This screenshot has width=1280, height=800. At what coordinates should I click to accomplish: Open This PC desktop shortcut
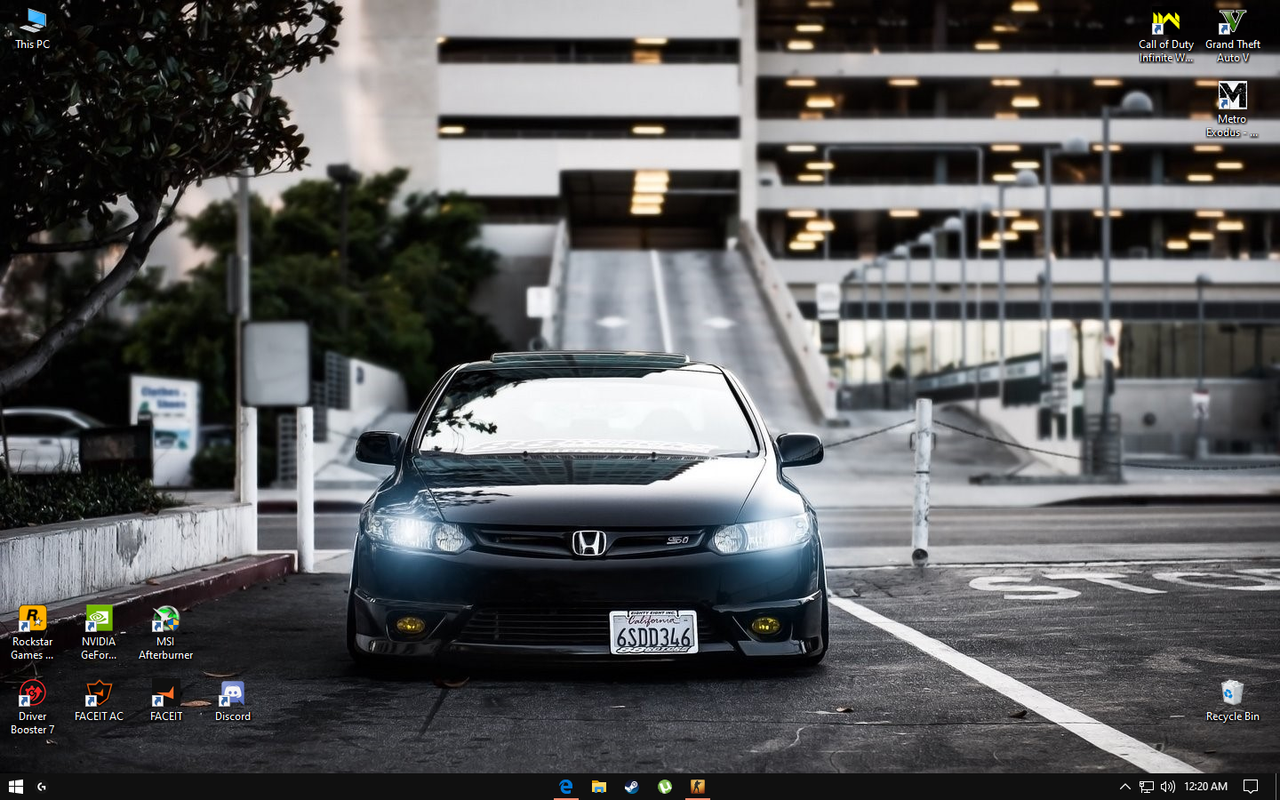(x=32, y=28)
